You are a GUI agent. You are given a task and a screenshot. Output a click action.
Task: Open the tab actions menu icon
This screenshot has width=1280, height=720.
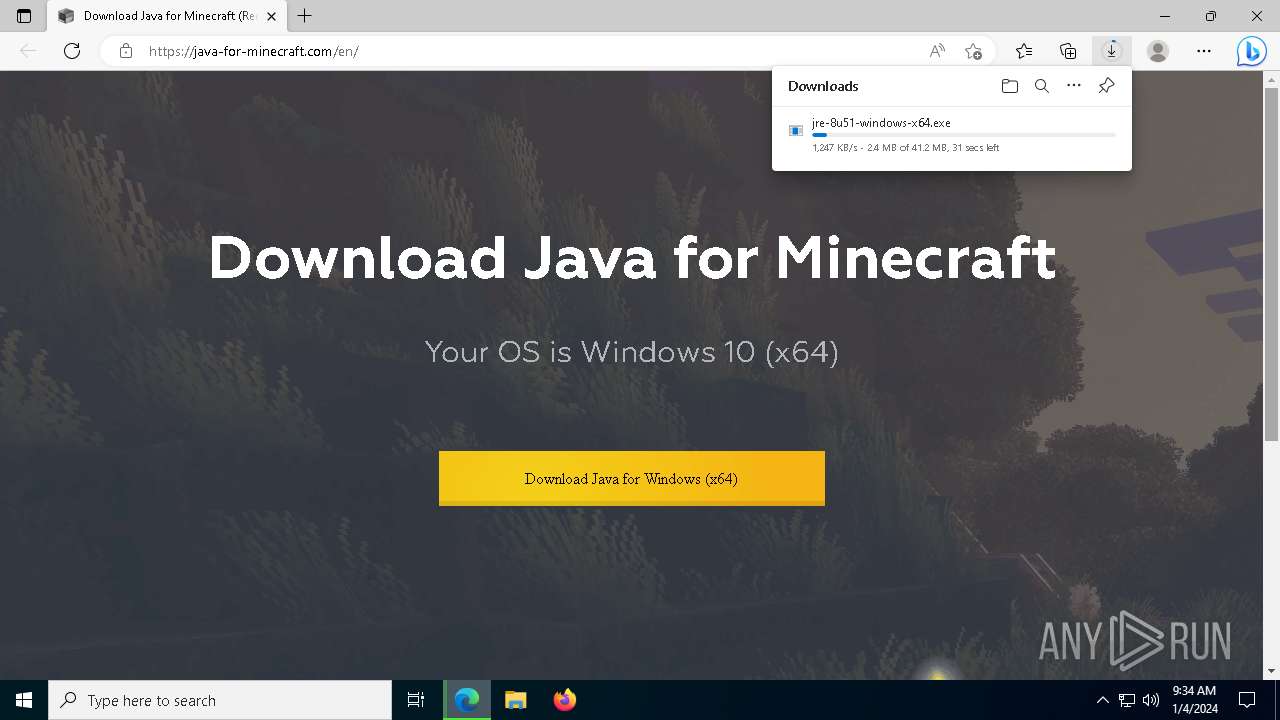click(24, 16)
